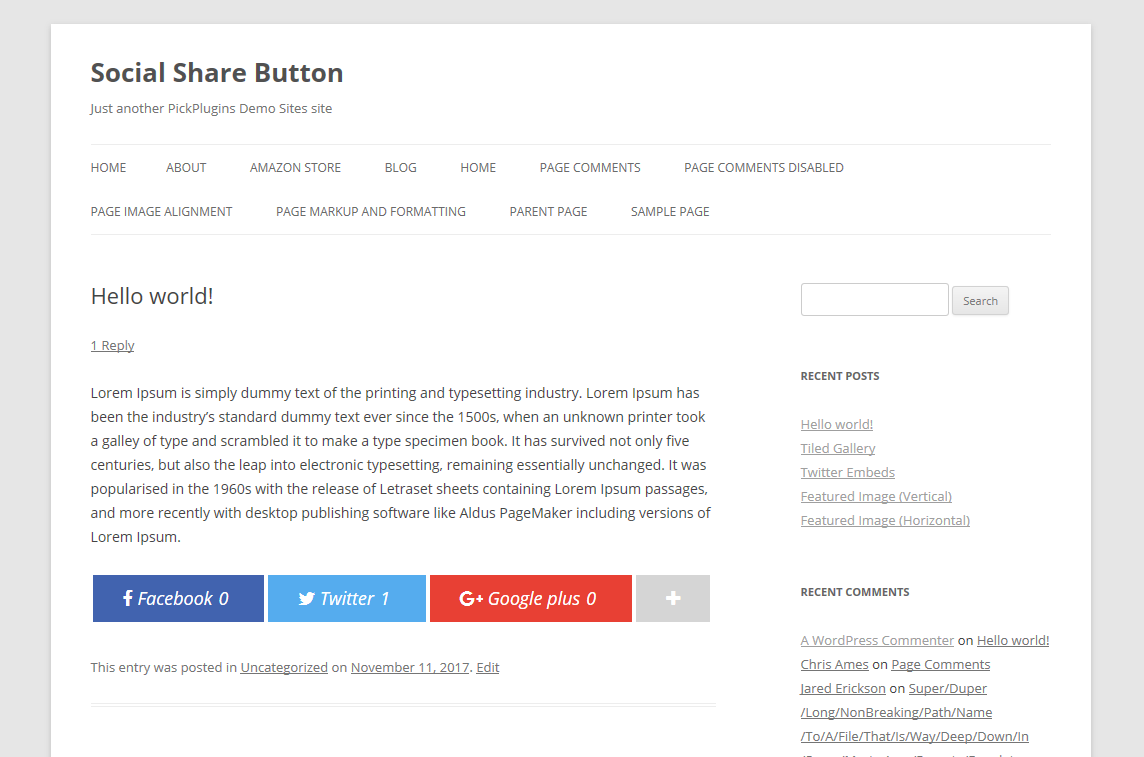Open the AMAZON STORE menu item
The width and height of the screenshot is (1144, 757).
(x=295, y=168)
